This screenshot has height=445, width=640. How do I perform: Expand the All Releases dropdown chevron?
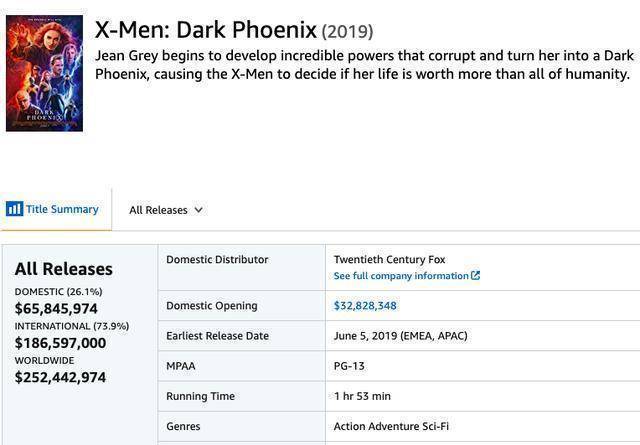(199, 210)
